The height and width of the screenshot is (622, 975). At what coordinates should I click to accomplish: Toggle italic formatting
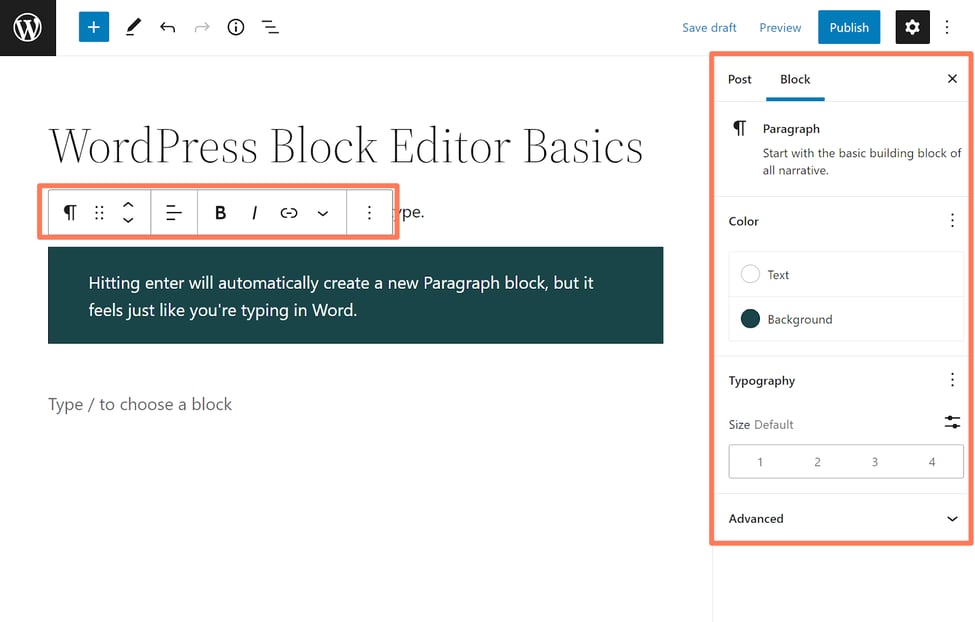(x=255, y=212)
